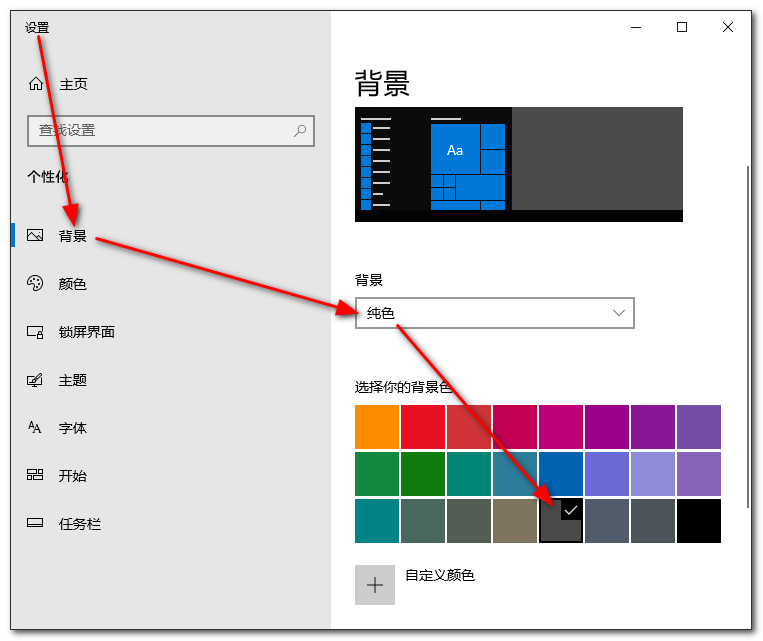Select the third middle-row teal green swatch
Viewport: 763px width, 641px height.
point(469,474)
